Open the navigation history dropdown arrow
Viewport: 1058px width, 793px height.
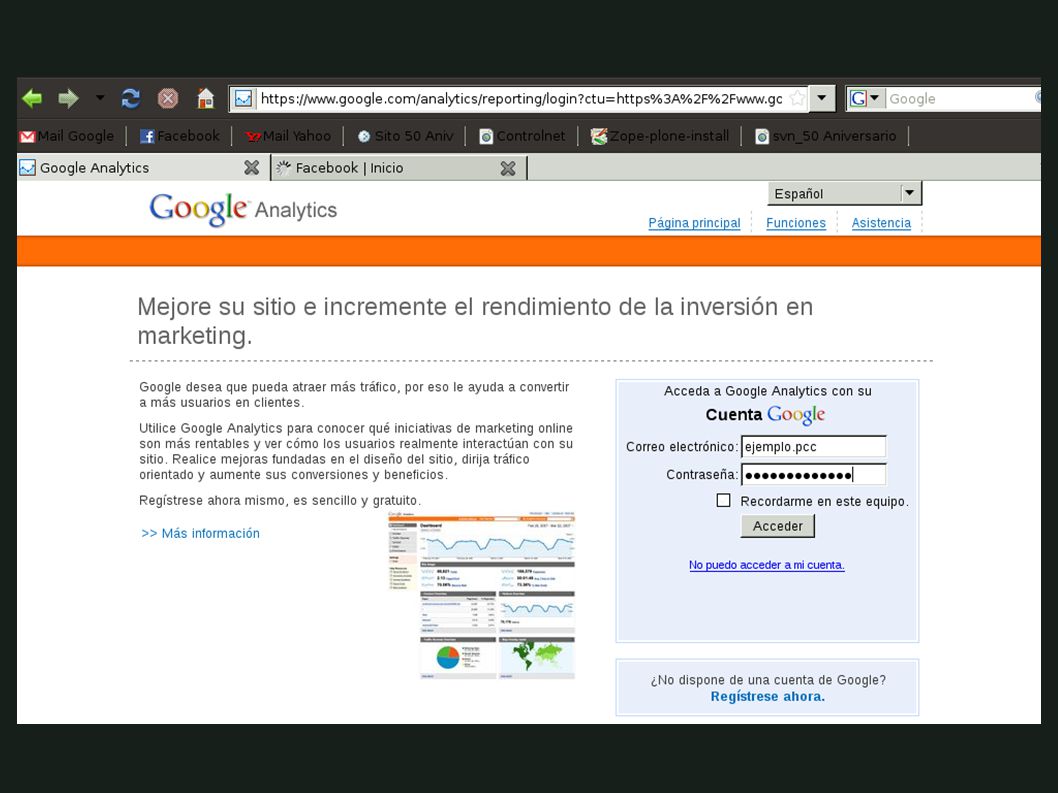pos(100,98)
